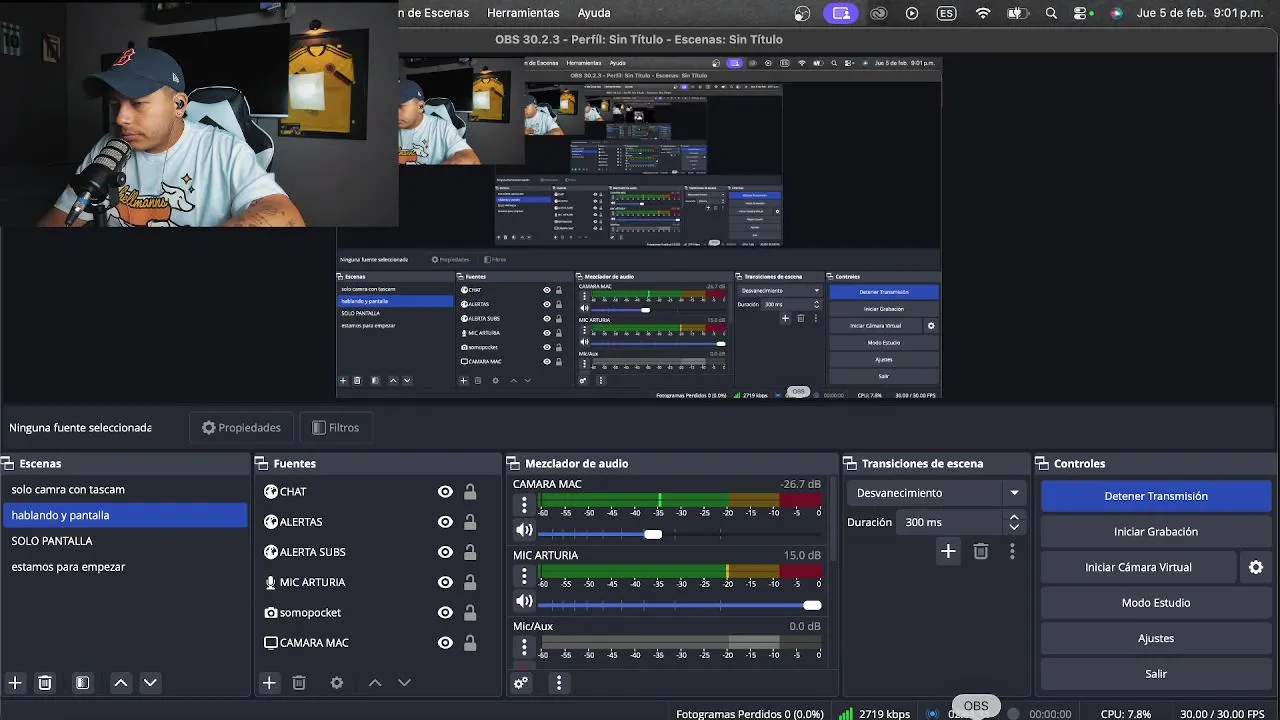This screenshot has height=720, width=1280.
Task: Open source properties gear in Fuentes toolbar
Action: (337, 683)
